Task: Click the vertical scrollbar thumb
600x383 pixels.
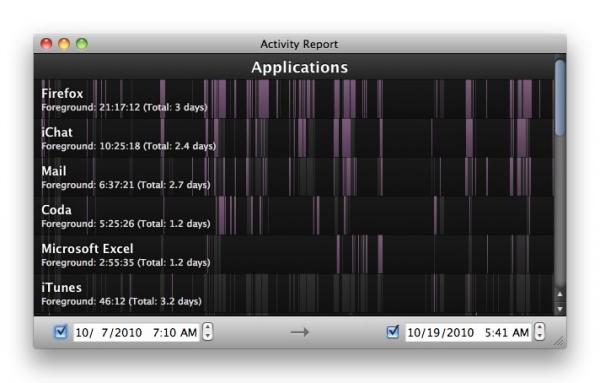Action: (560, 97)
